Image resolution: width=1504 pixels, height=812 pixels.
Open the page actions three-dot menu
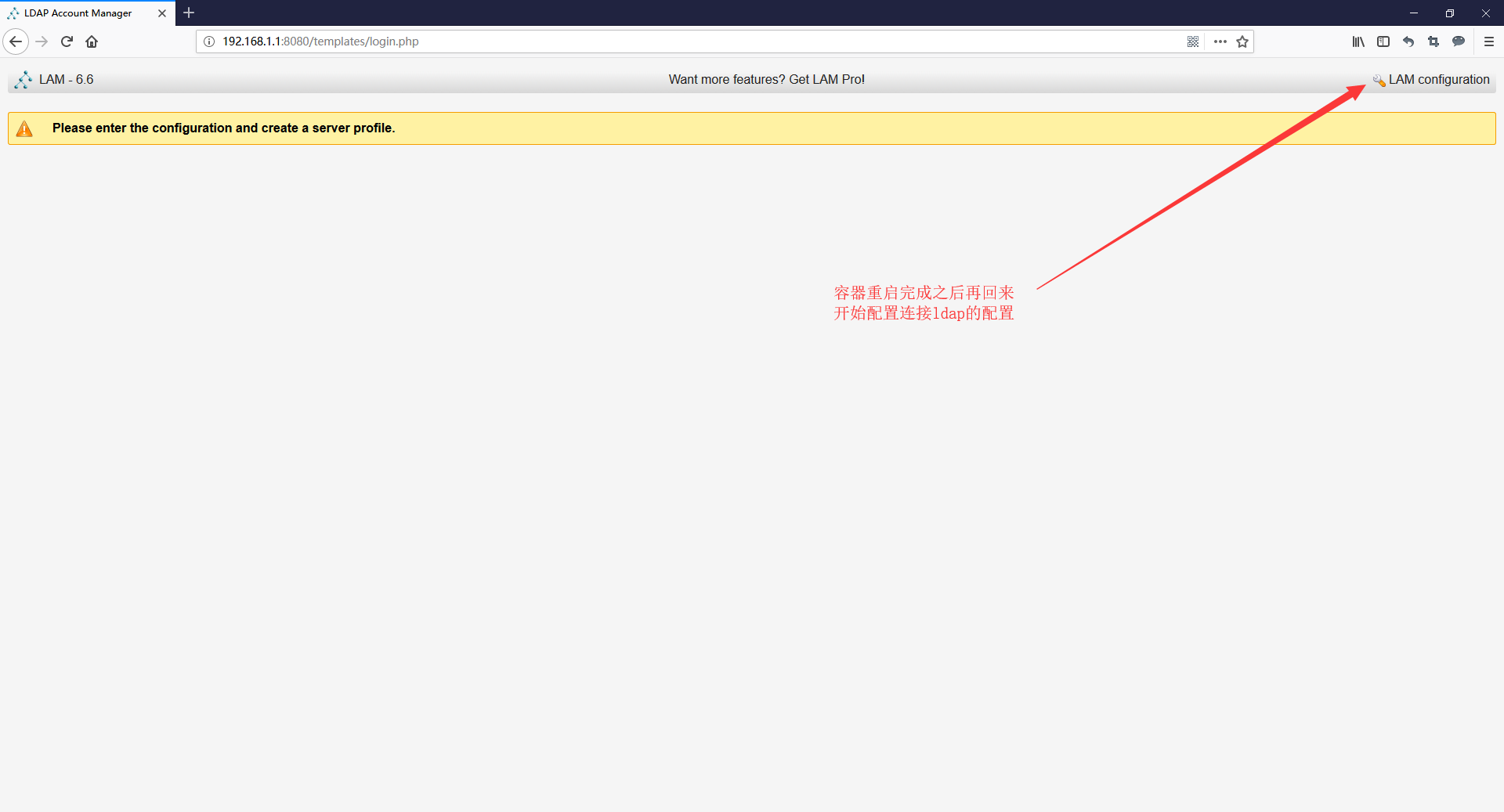pos(1220,42)
